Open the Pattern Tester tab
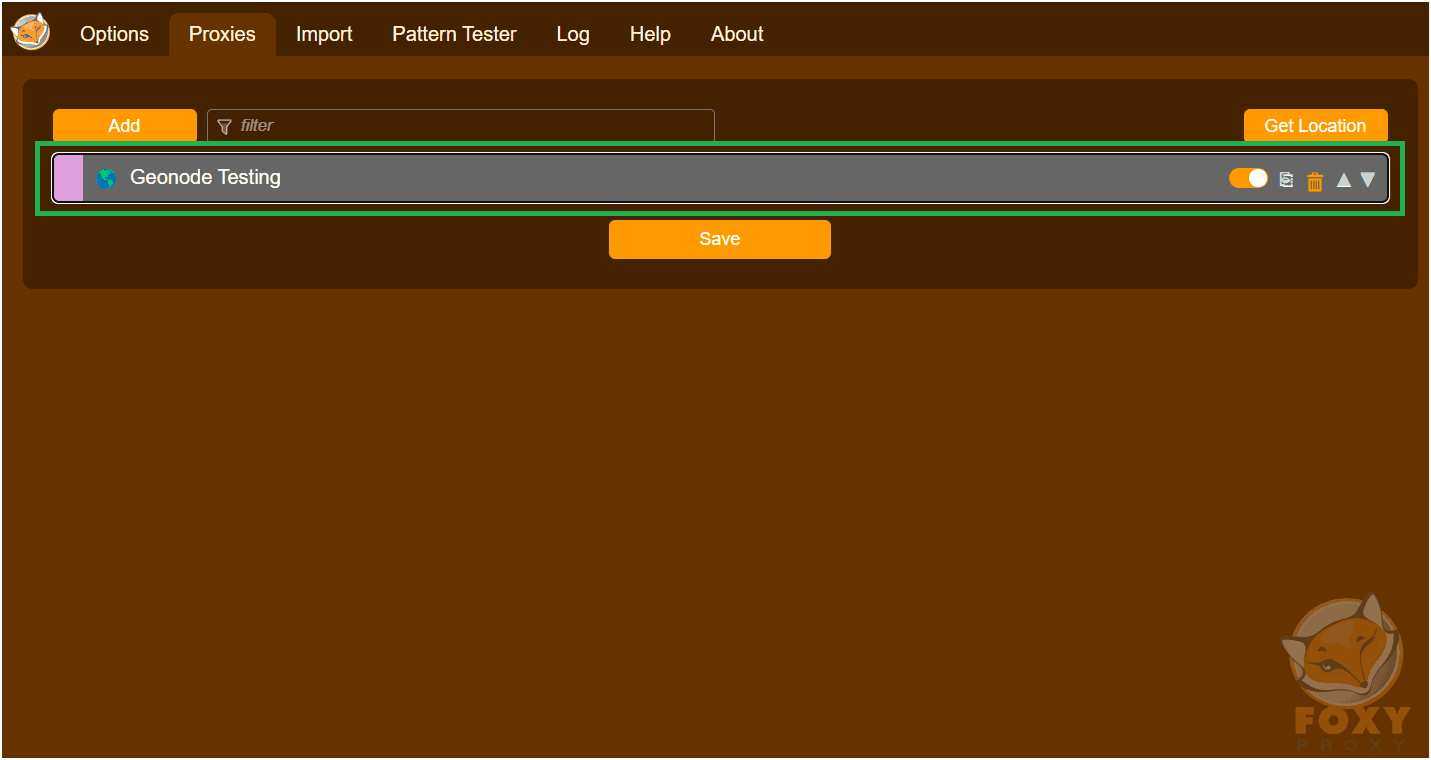The height and width of the screenshot is (760, 1431). 454,34
